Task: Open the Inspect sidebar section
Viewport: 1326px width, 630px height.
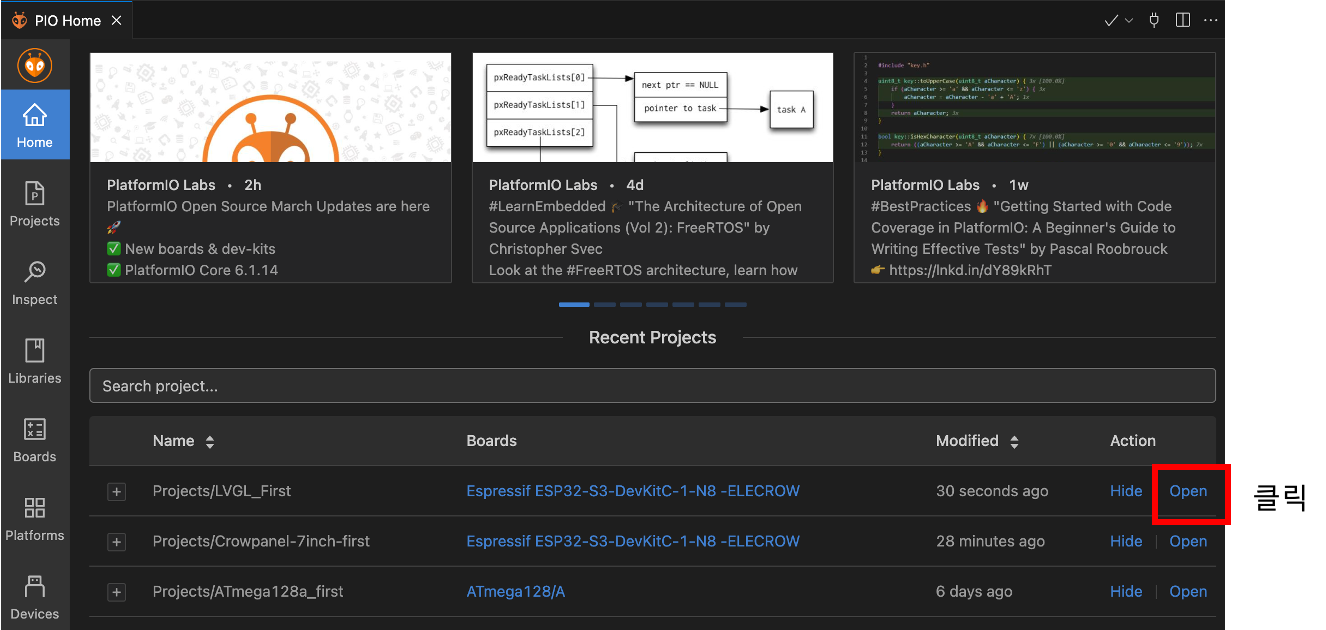Action: (35, 283)
